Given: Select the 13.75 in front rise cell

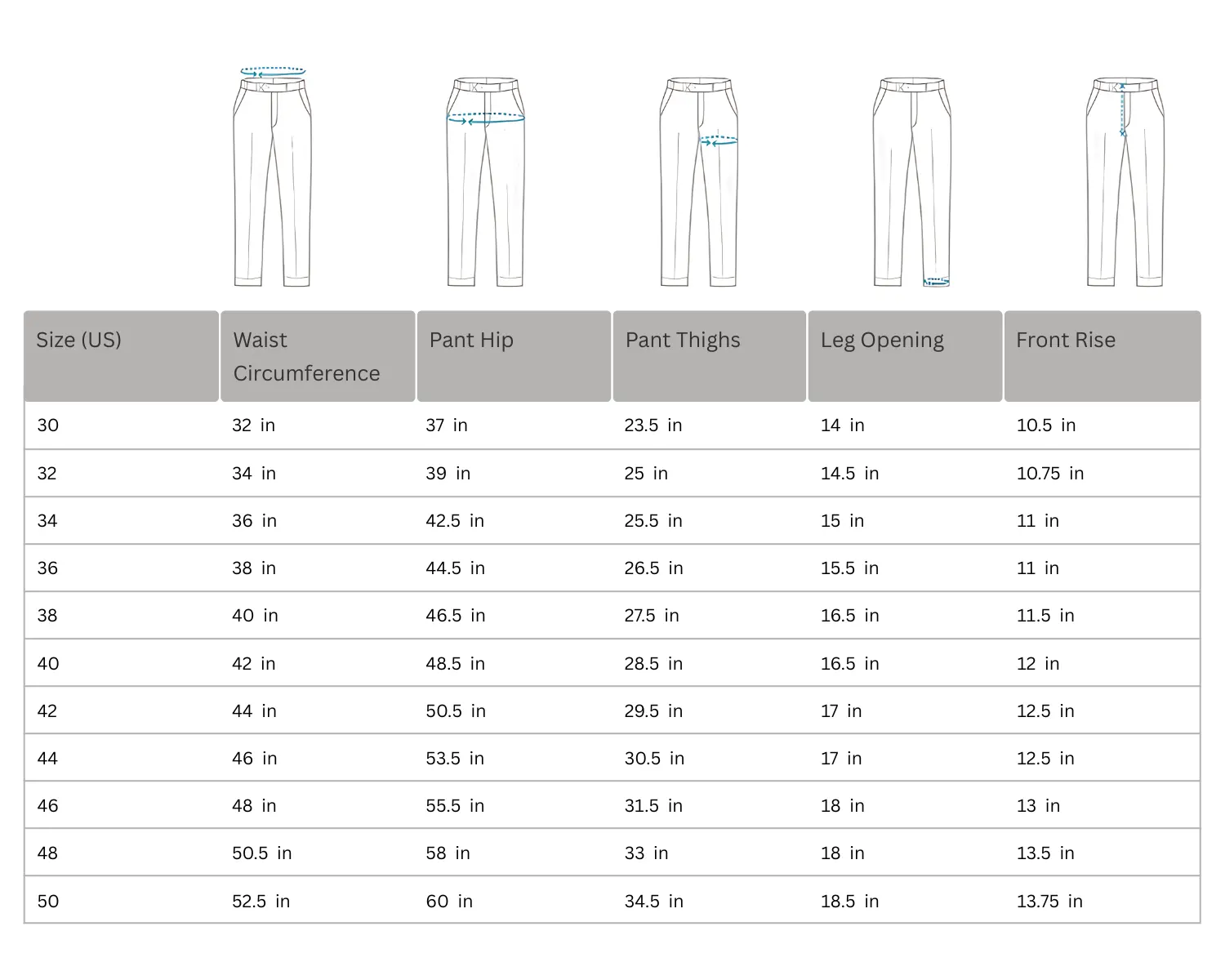Looking at the screenshot, I should pos(1049,902).
